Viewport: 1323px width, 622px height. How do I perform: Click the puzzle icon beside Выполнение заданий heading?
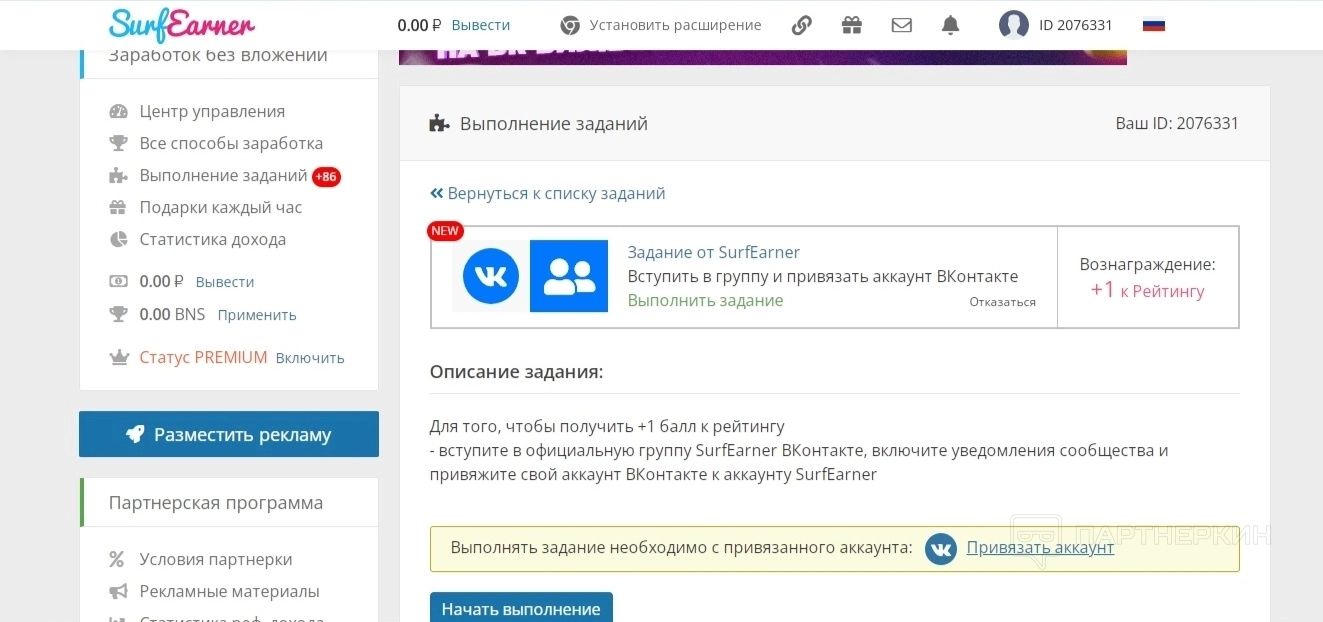point(439,124)
